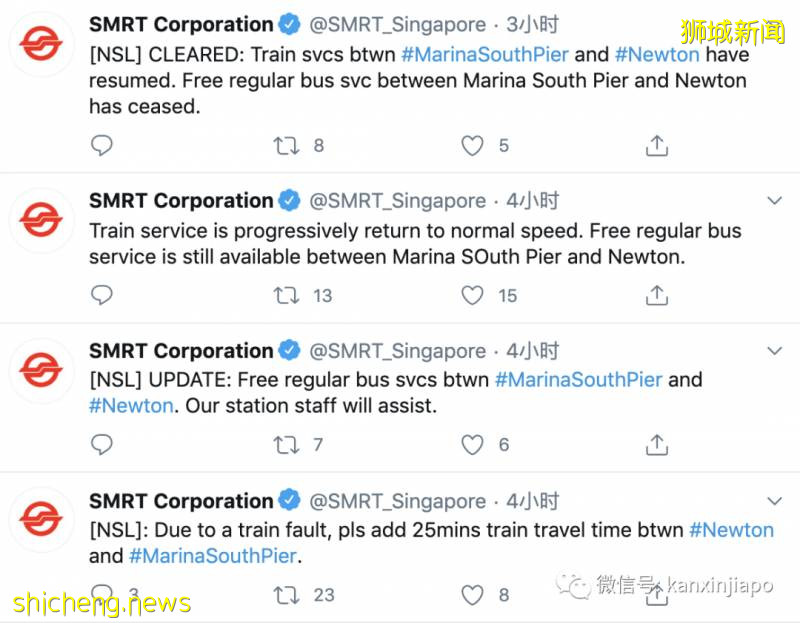
Task: Open the chevron menu on train fault tweet
Action: click(x=774, y=501)
